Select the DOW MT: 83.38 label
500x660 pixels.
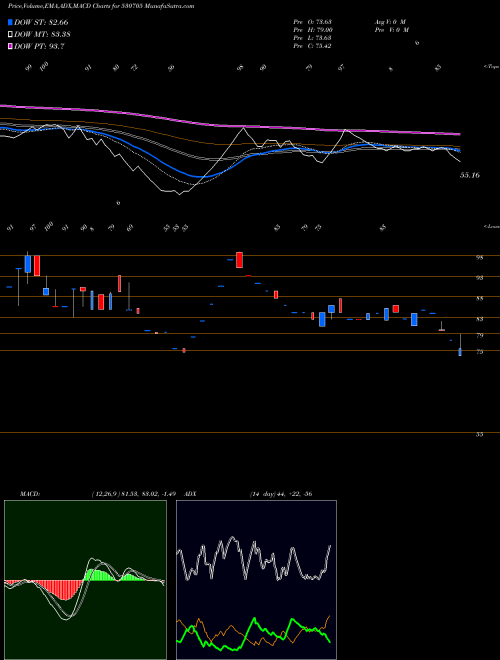click(42, 34)
